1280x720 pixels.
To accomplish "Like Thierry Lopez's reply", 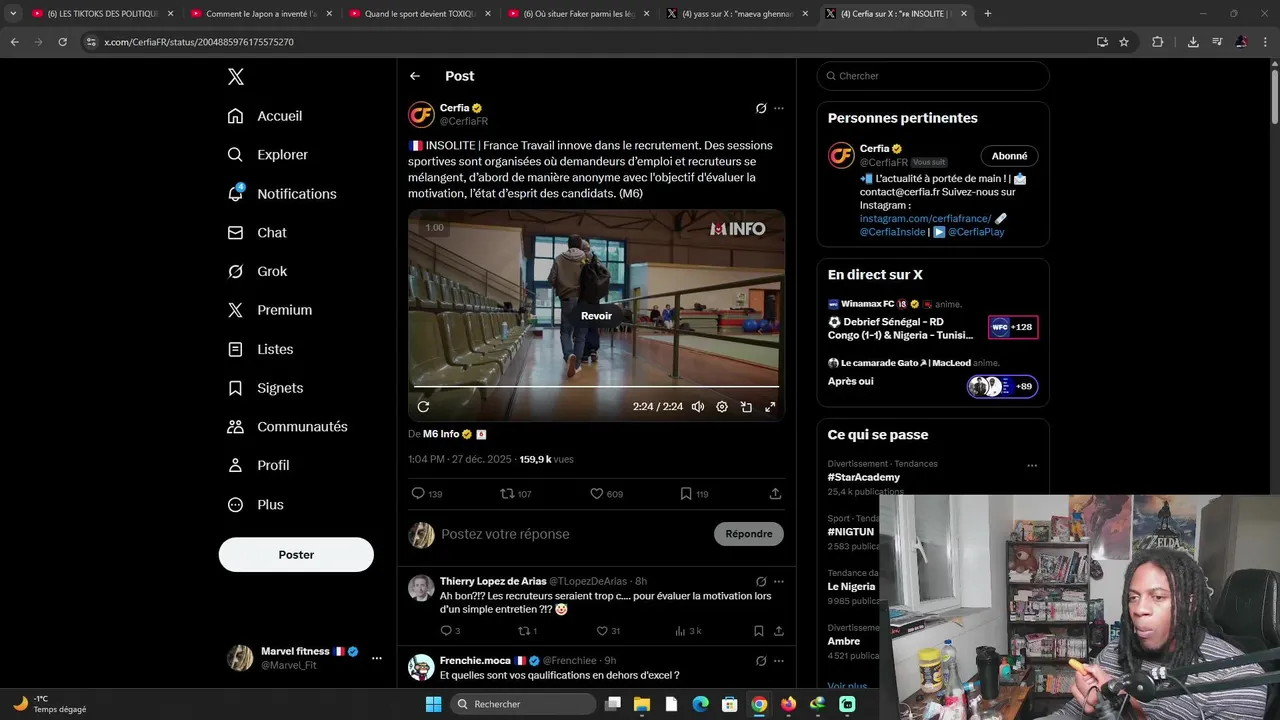I will 608,631.
